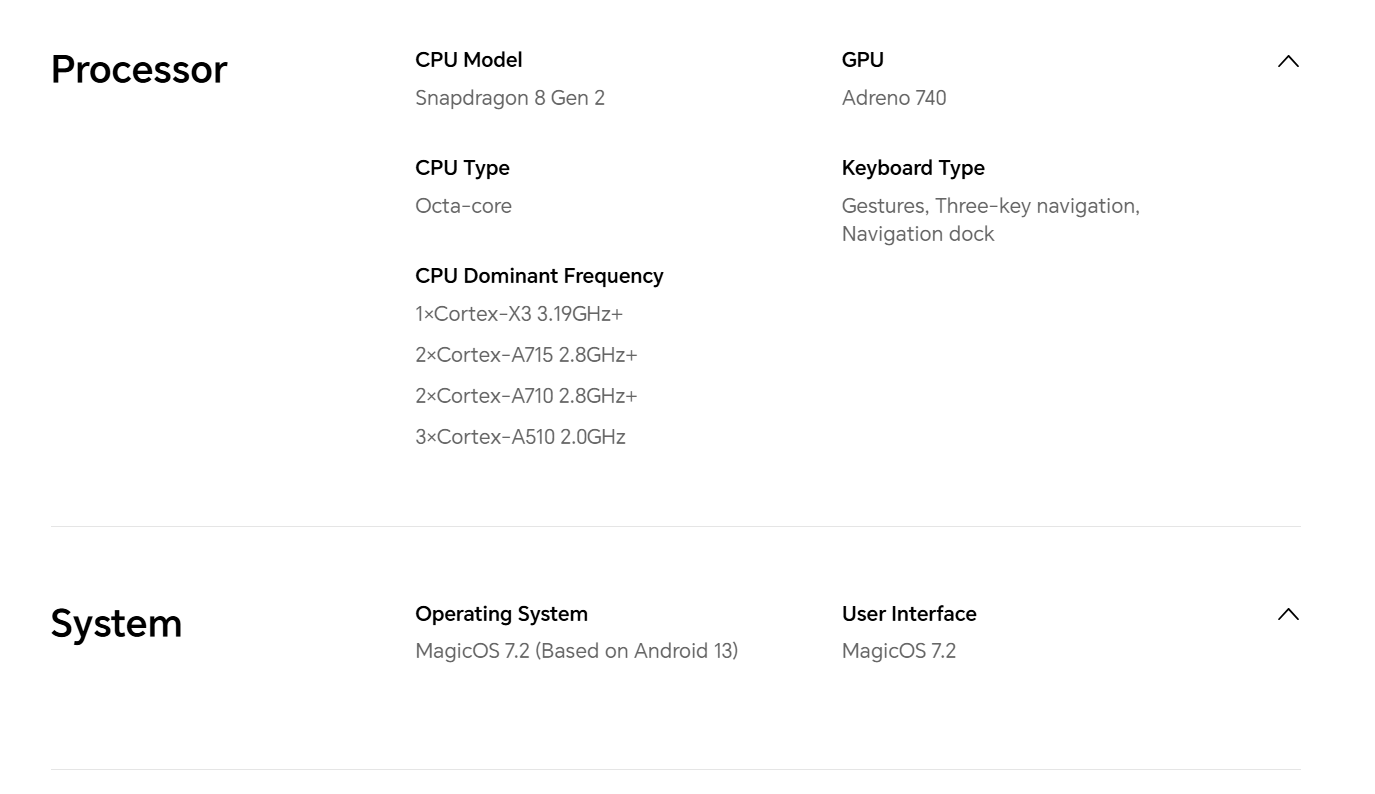Click the Gestures, Three-key navigation text

point(990,206)
